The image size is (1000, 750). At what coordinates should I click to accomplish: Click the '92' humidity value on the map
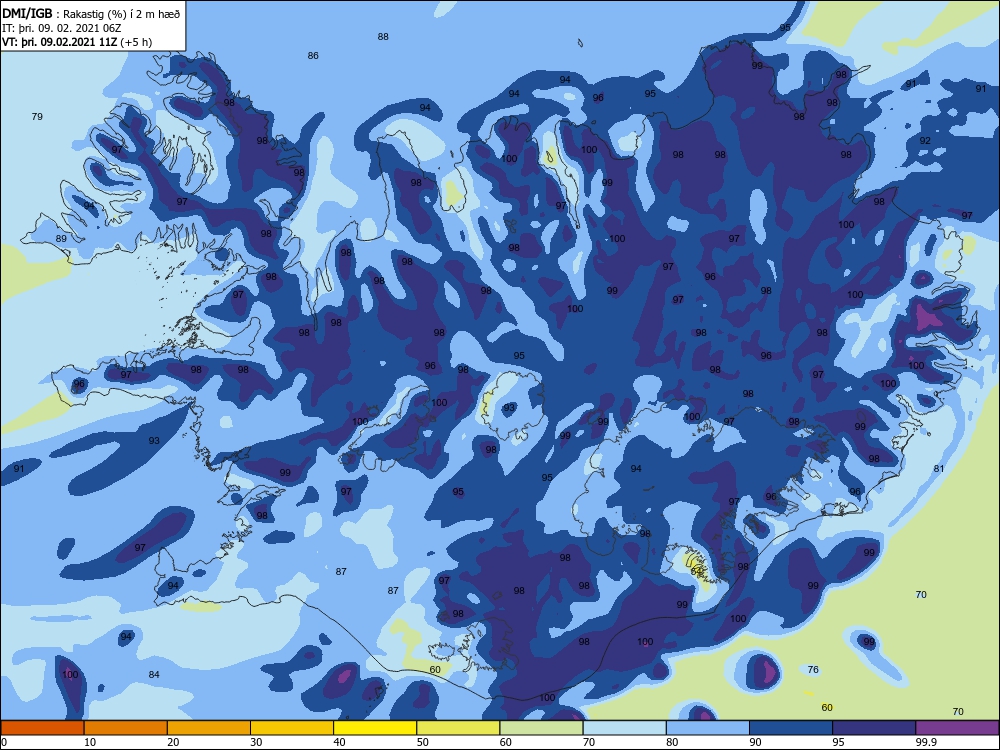(x=925, y=141)
